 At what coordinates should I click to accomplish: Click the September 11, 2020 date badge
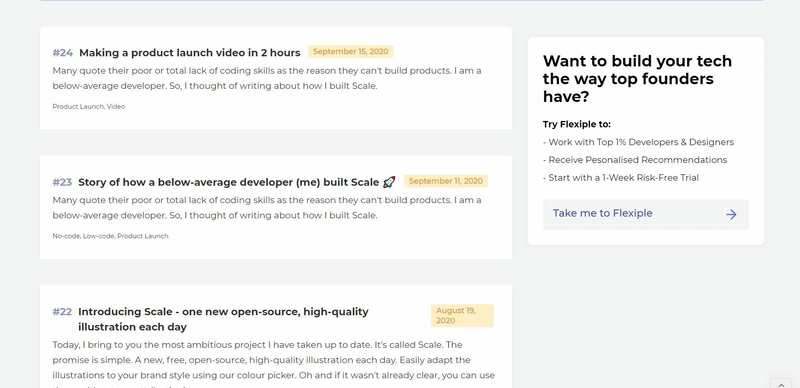point(446,181)
